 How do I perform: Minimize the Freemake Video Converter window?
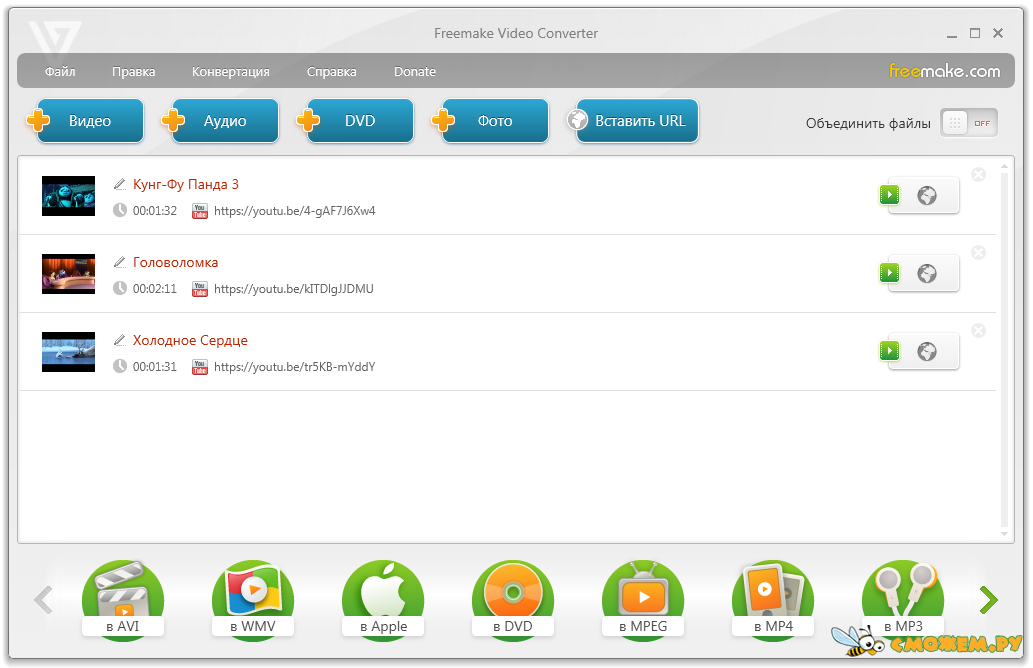951,34
